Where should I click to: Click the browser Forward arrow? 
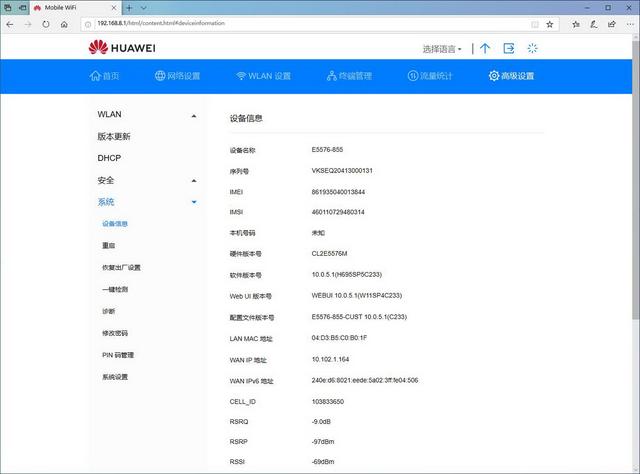pos(28,24)
